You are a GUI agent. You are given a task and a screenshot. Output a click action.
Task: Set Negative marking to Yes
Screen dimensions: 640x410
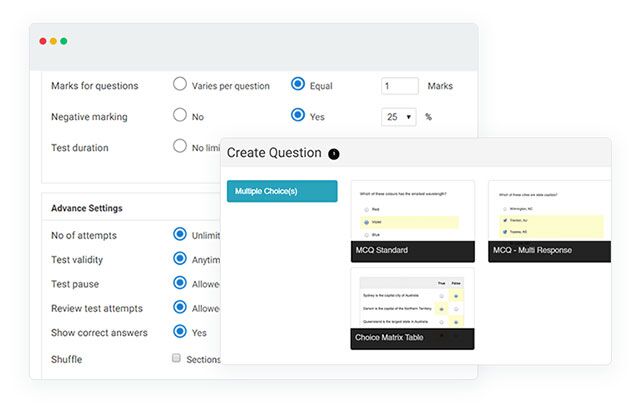(x=298, y=115)
